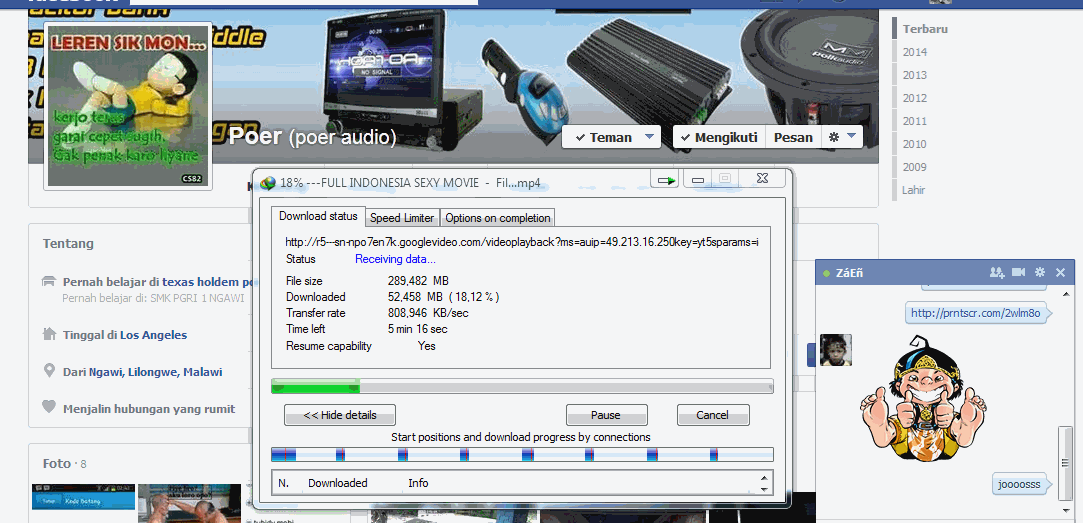Screen dimensions: 1083x523
Task: Pause the current download
Action: pos(606,415)
